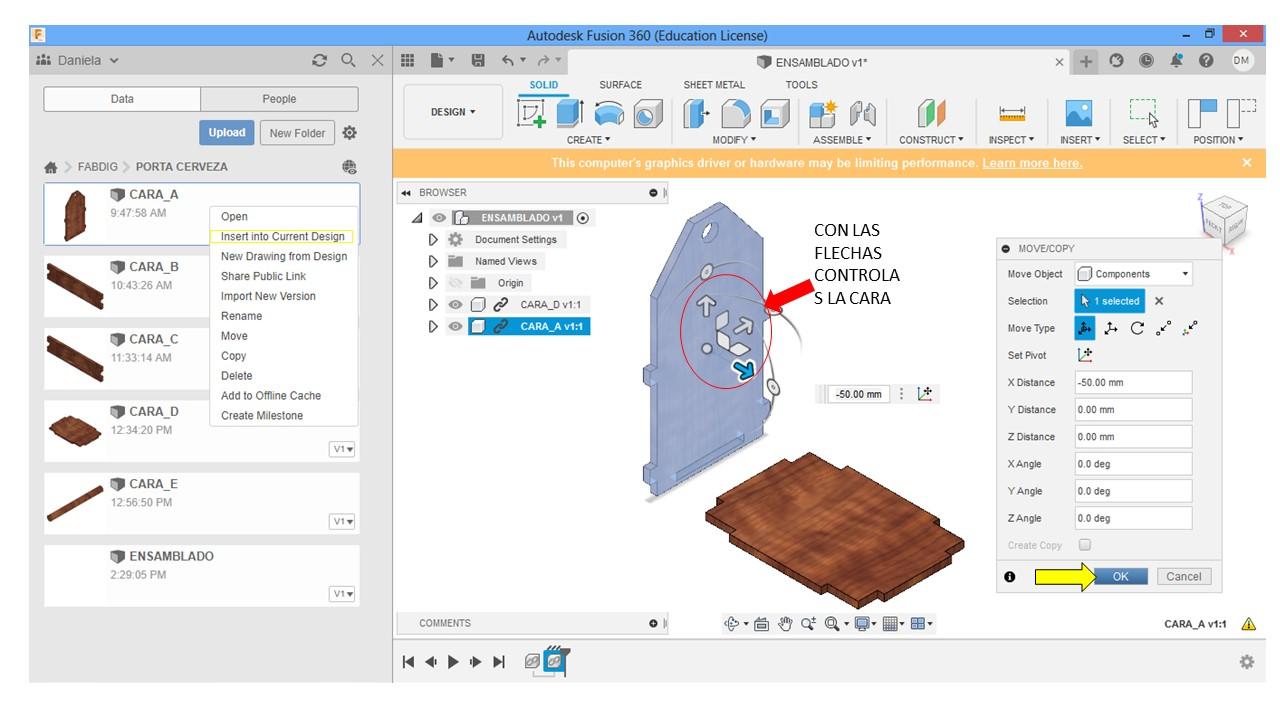Click the New Component icon
Screen dimensions: 1280x720
coord(823,114)
